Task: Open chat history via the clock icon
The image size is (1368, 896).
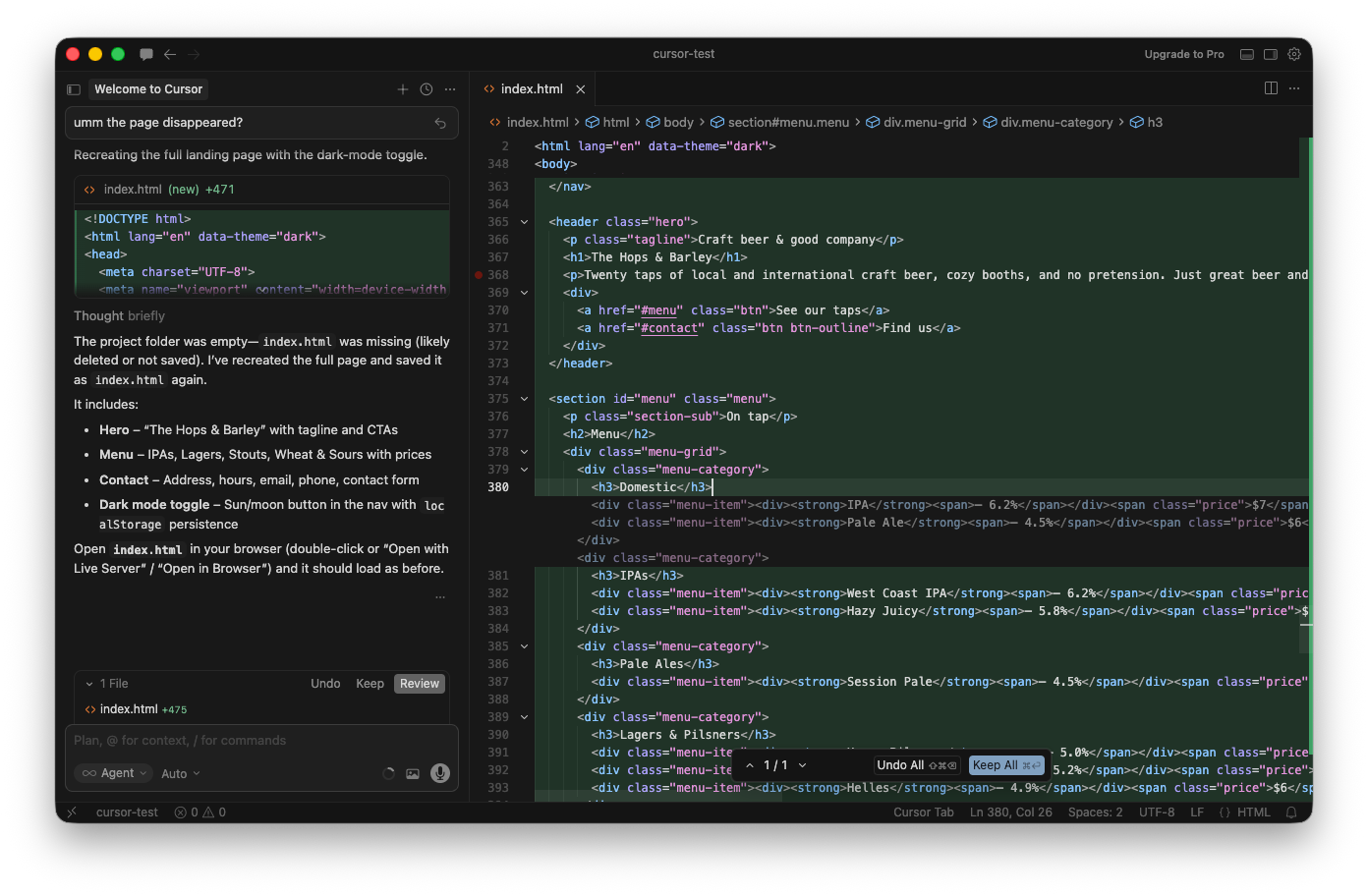Action: [x=426, y=88]
